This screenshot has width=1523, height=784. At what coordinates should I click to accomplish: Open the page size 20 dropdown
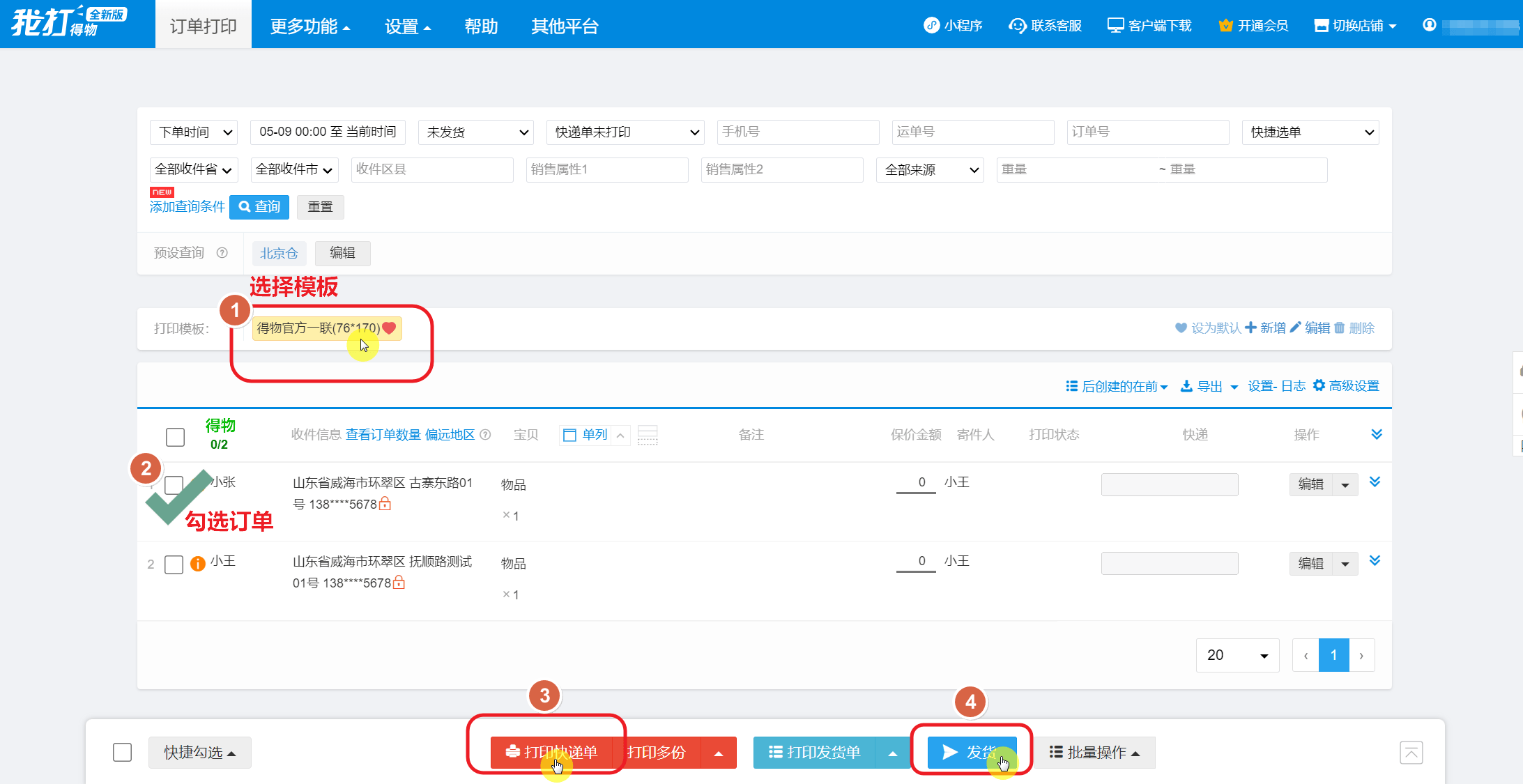[1237, 655]
